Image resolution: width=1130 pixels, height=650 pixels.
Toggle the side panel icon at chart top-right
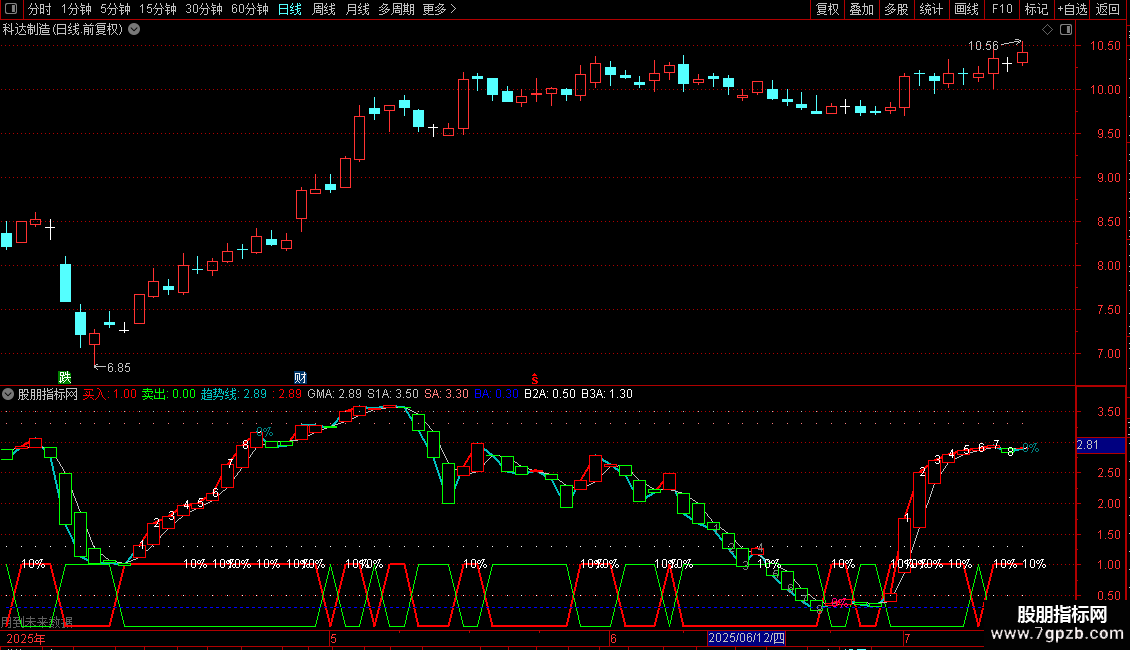tap(1066, 30)
